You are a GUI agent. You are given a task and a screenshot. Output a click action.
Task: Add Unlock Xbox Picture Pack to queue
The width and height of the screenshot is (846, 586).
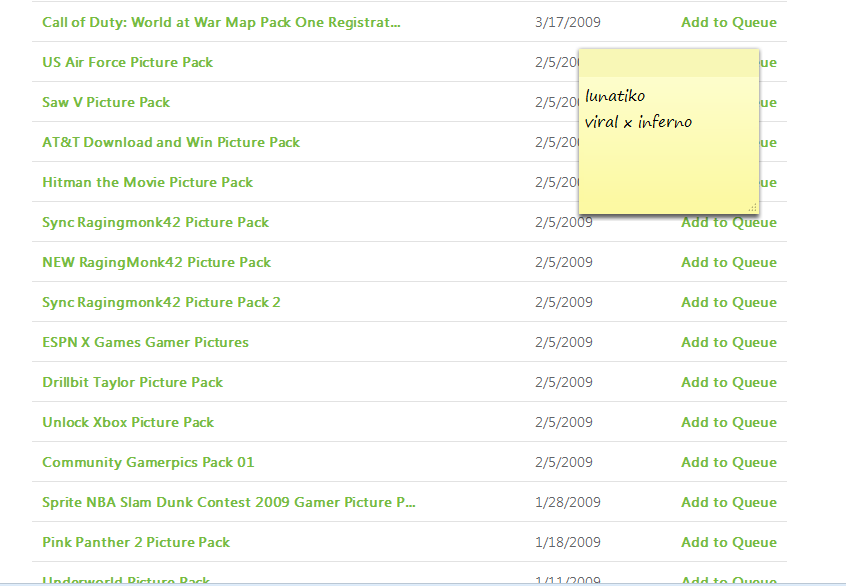(729, 422)
